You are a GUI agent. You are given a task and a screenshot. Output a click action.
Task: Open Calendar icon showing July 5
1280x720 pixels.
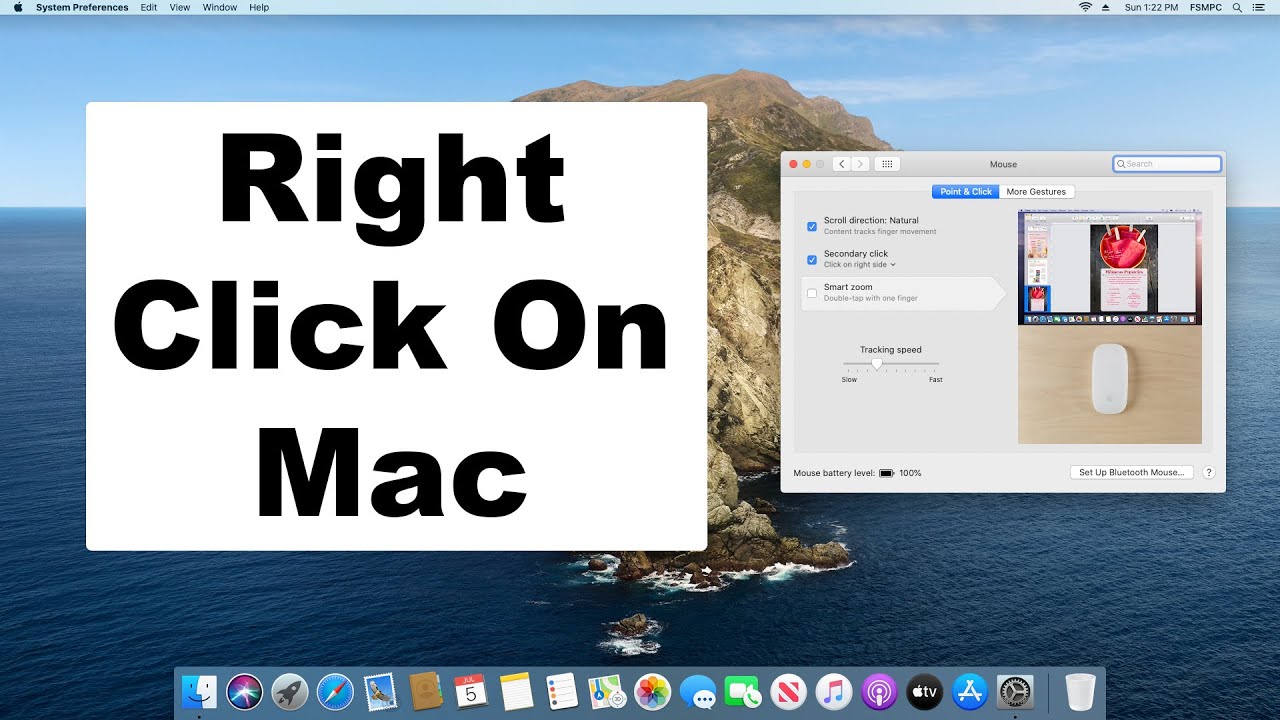(470, 691)
